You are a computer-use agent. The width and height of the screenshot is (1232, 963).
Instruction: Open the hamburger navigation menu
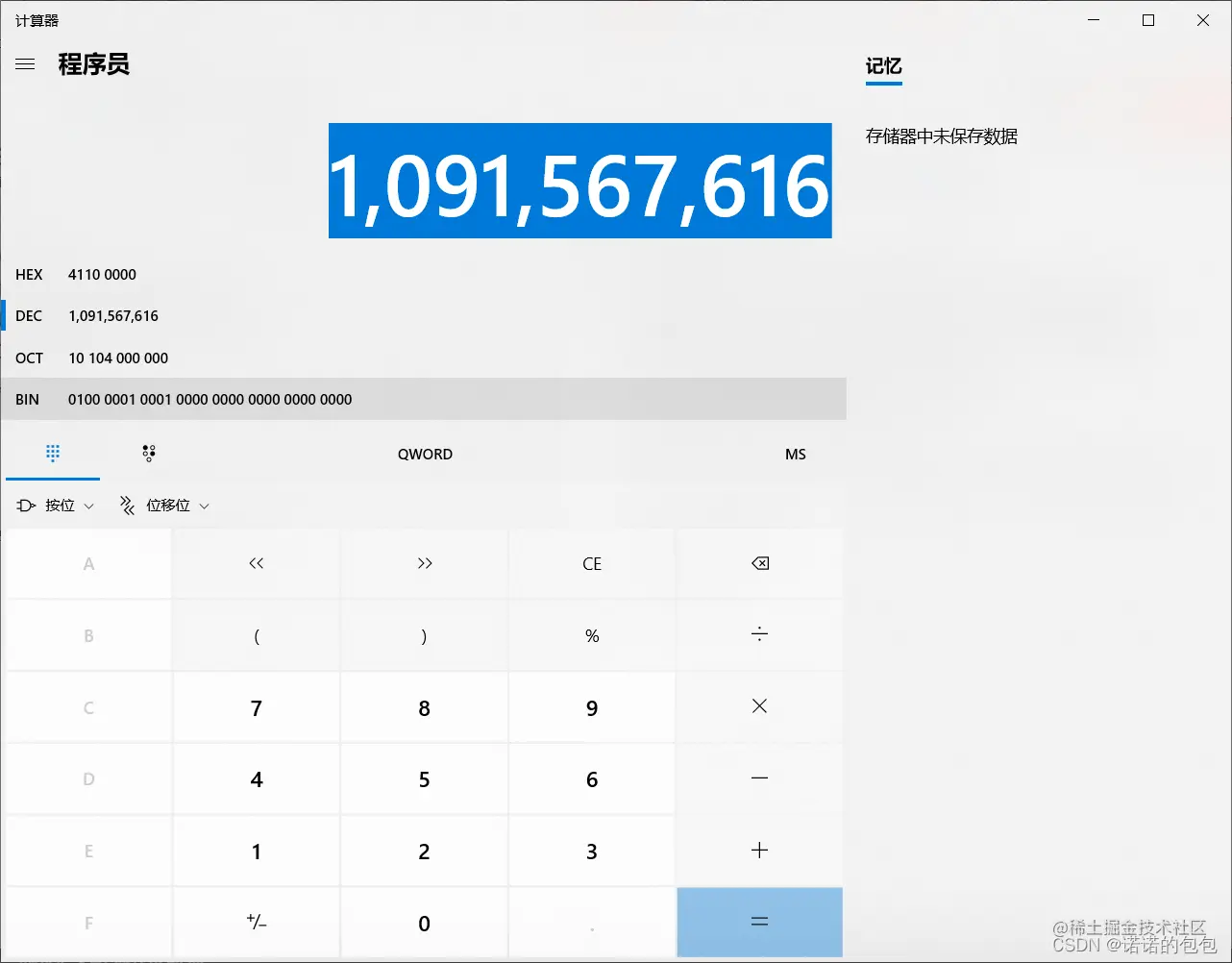[25, 64]
